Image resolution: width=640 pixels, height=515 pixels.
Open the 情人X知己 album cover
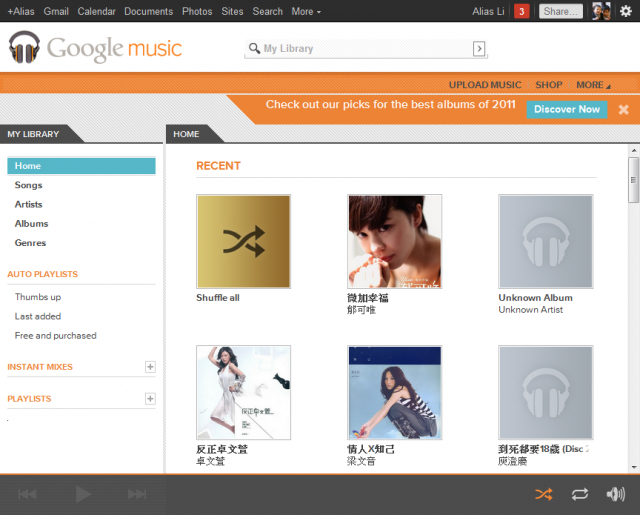coord(394,392)
